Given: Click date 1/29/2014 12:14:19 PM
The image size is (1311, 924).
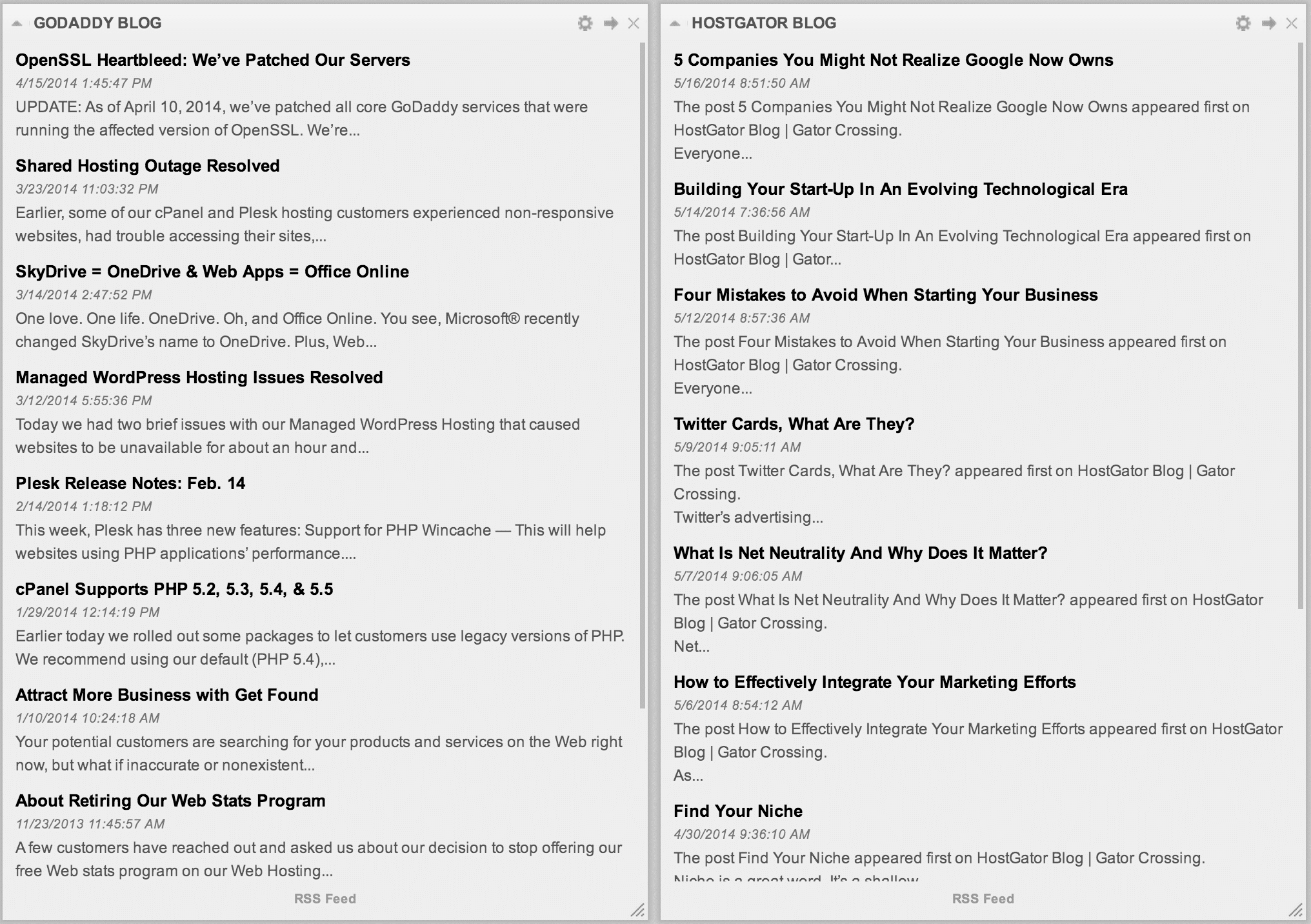Looking at the screenshot, I should (88, 612).
